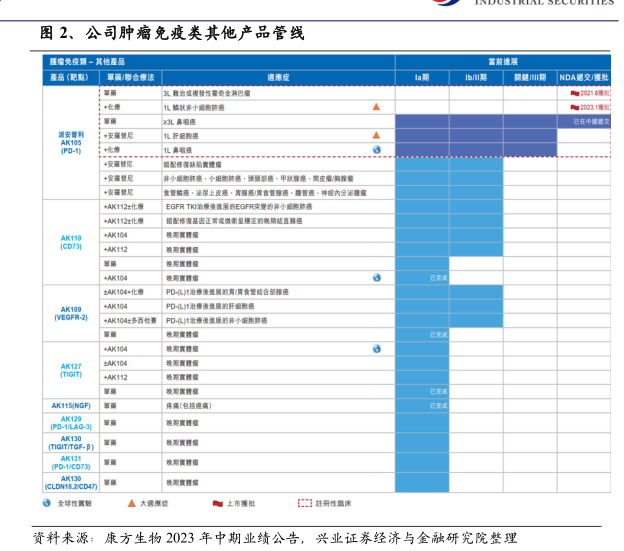Click the red flag next to 2023.1 approval
This screenshot has width=624, height=551.
click(x=574, y=106)
